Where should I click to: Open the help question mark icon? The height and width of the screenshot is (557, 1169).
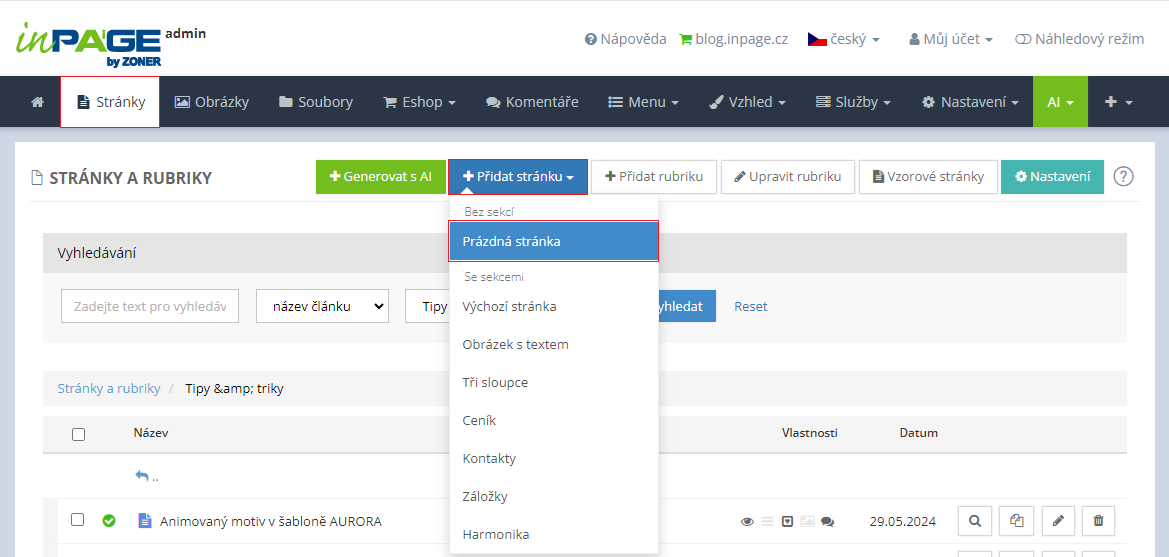pyautogui.click(x=1123, y=177)
